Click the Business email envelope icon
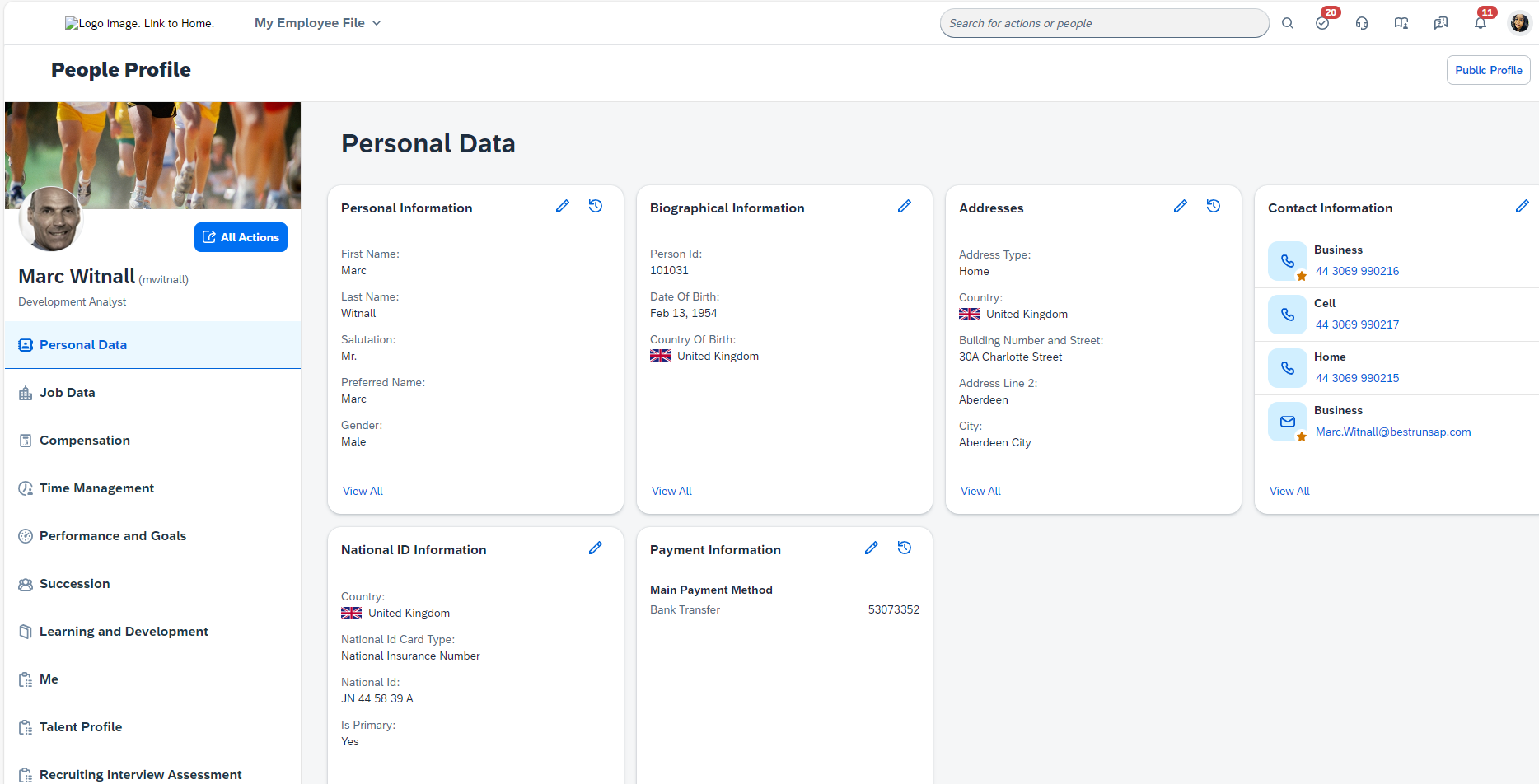Image resolution: width=1539 pixels, height=784 pixels. tap(1288, 422)
